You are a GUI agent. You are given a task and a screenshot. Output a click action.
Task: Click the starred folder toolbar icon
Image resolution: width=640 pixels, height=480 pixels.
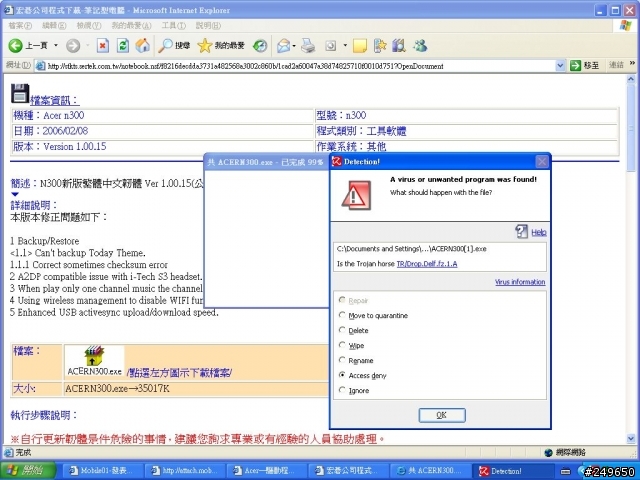coord(380,45)
